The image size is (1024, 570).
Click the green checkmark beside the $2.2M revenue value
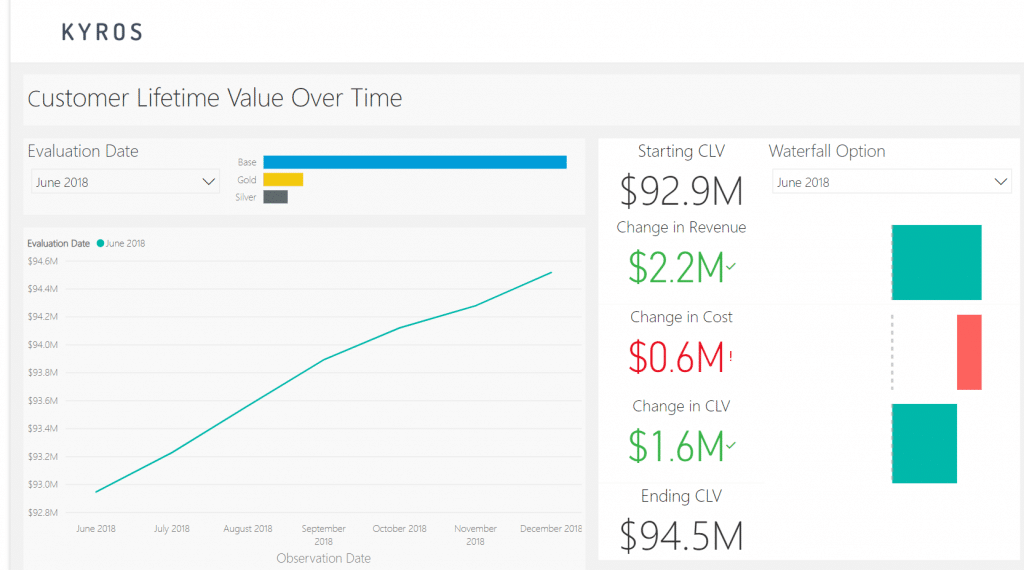(731, 266)
